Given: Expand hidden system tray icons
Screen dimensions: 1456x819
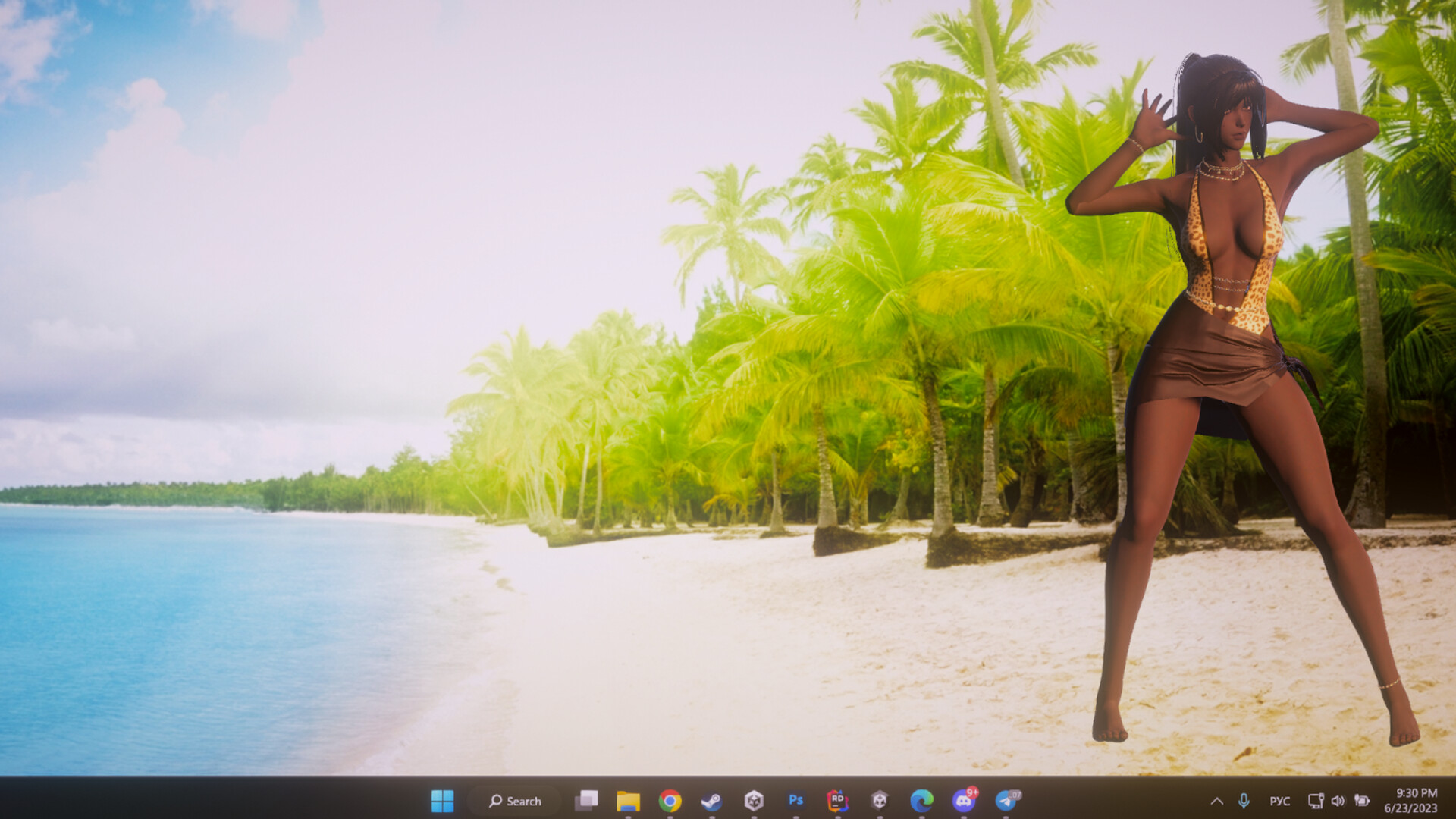Looking at the screenshot, I should tap(1217, 800).
